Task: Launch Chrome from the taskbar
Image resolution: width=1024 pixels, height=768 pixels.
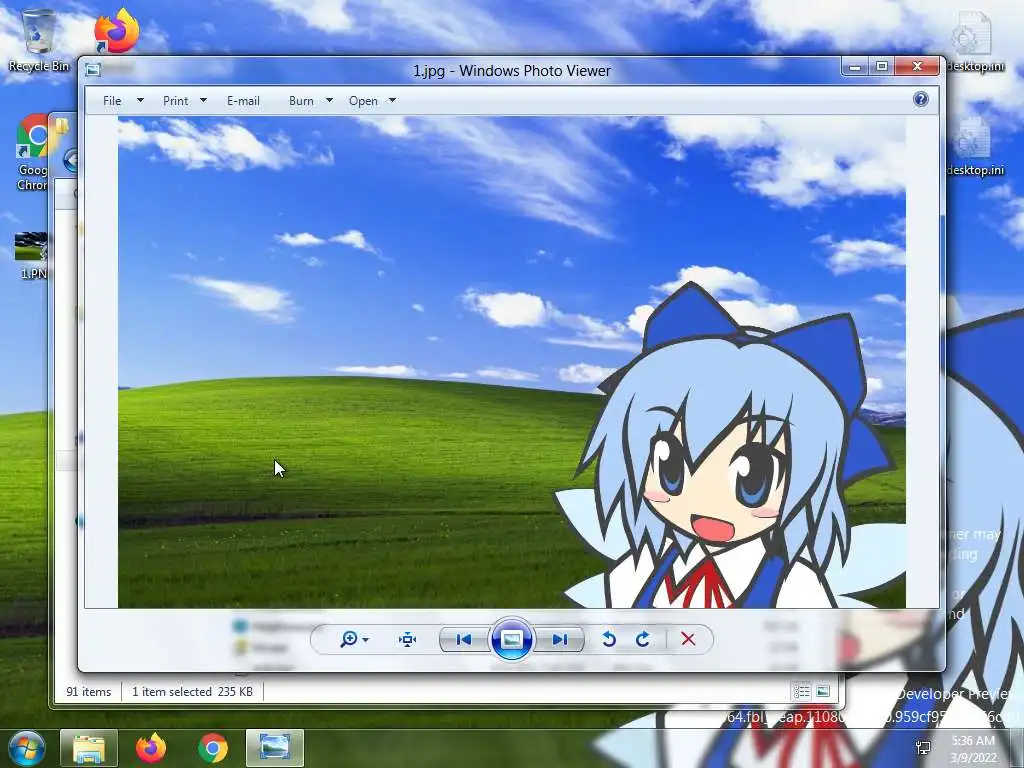Action: click(213, 748)
